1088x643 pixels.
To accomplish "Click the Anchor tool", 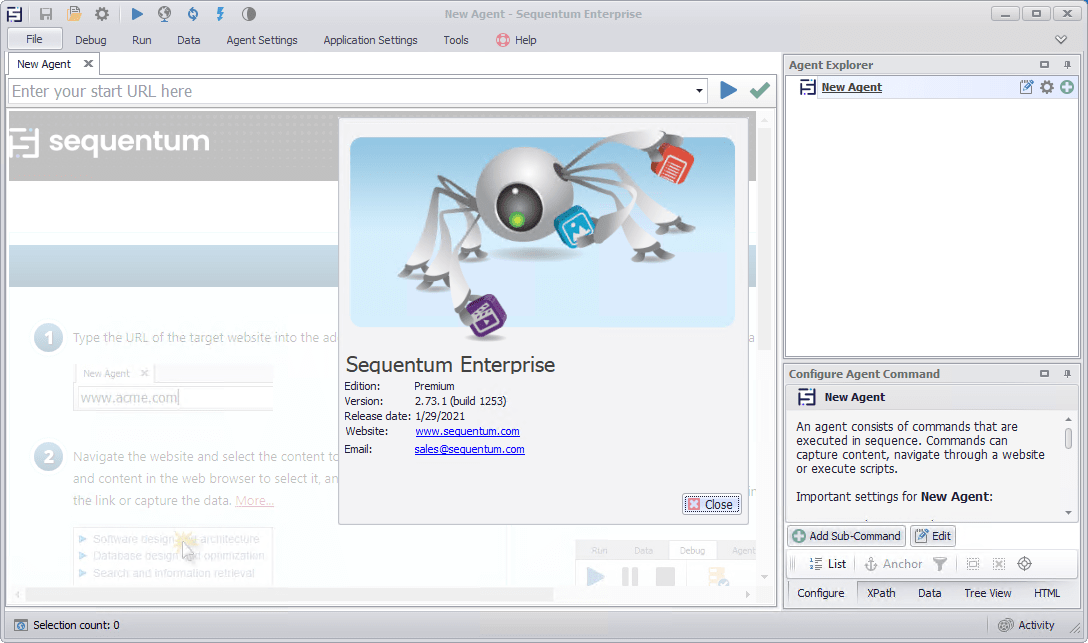I will click(x=893, y=564).
